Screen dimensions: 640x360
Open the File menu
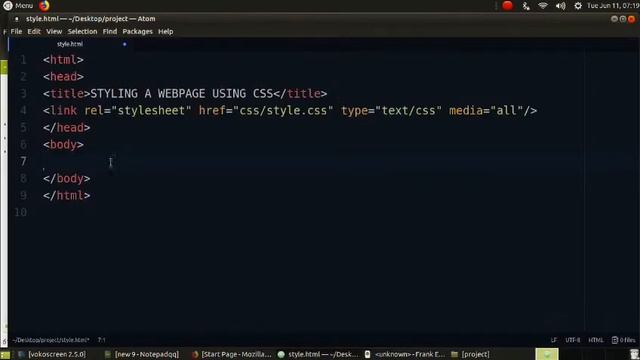(x=16, y=31)
